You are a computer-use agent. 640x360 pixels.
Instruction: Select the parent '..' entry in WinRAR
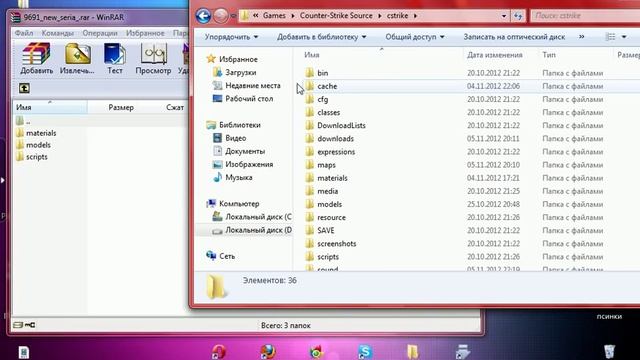23,121
